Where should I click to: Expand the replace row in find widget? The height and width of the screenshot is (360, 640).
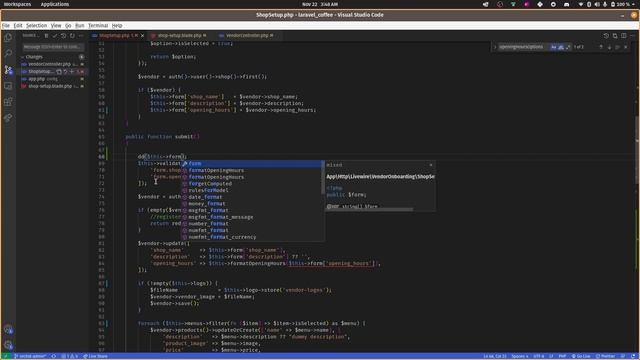[x=495, y=47]
